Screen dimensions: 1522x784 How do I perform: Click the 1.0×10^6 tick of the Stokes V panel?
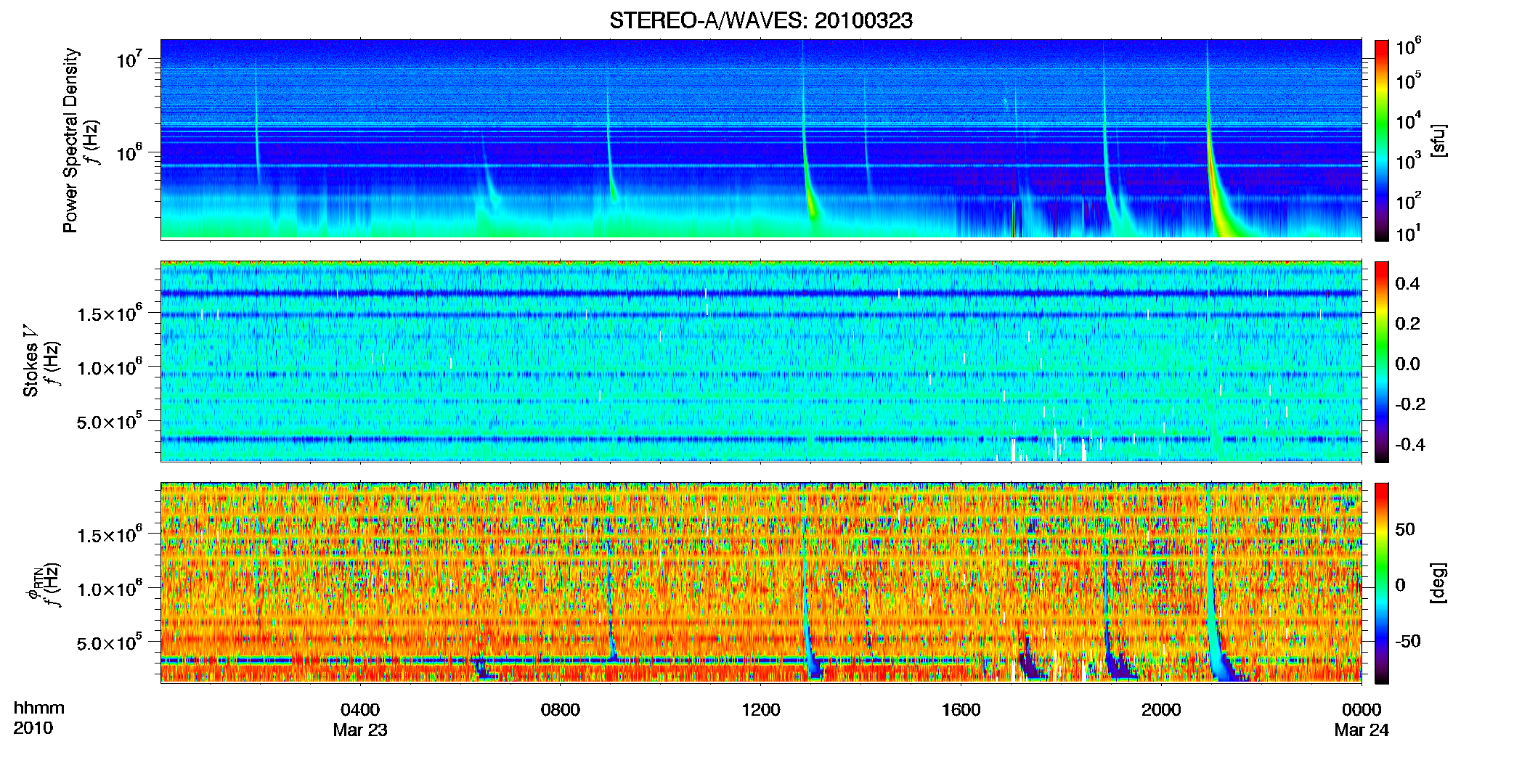110,367
